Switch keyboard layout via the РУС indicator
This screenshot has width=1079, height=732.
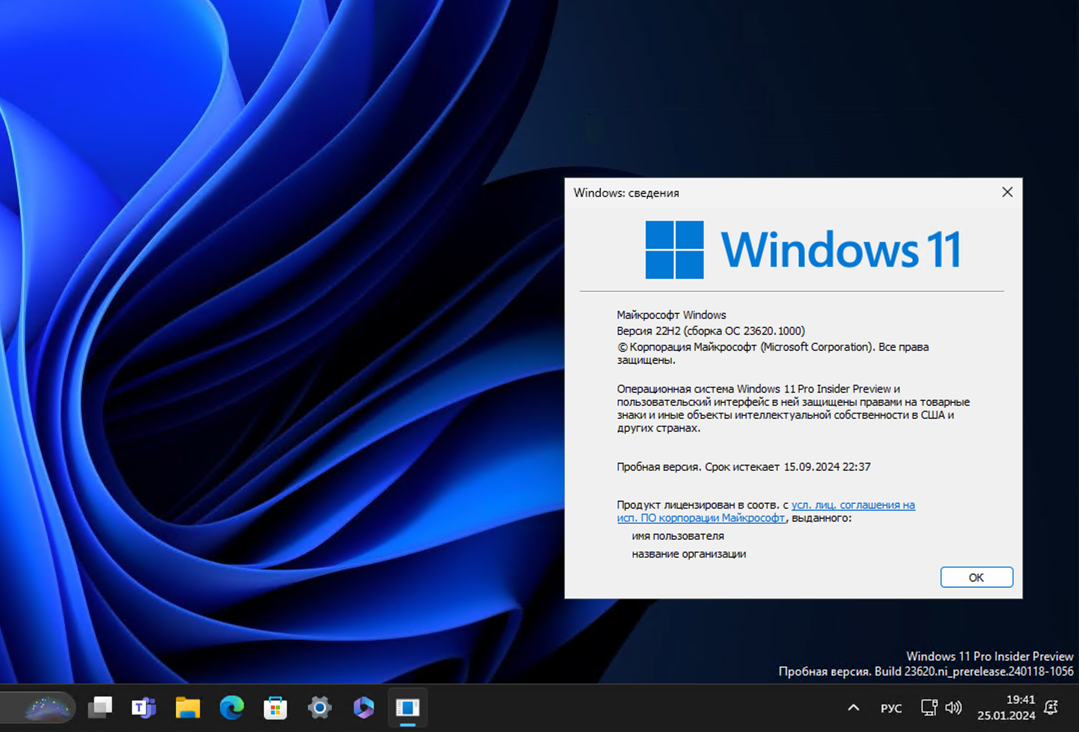click(x=890, y=708)
